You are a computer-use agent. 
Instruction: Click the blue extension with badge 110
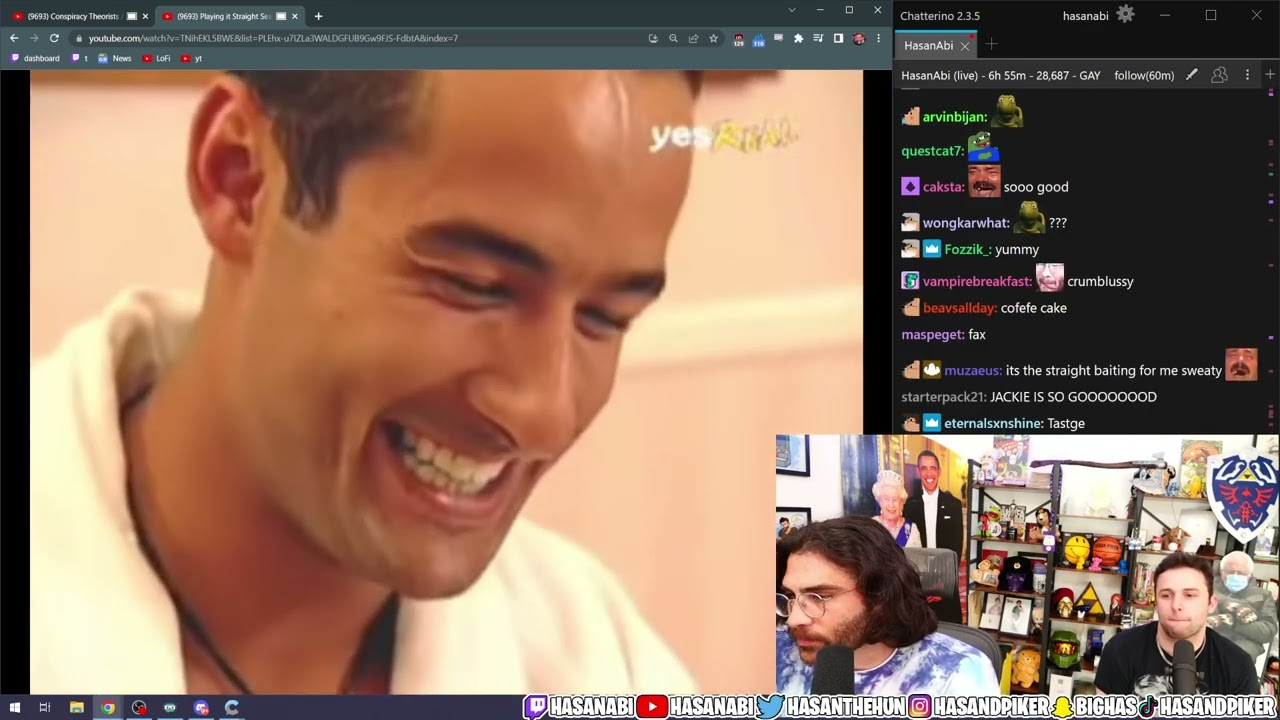[x=759, y=39]
